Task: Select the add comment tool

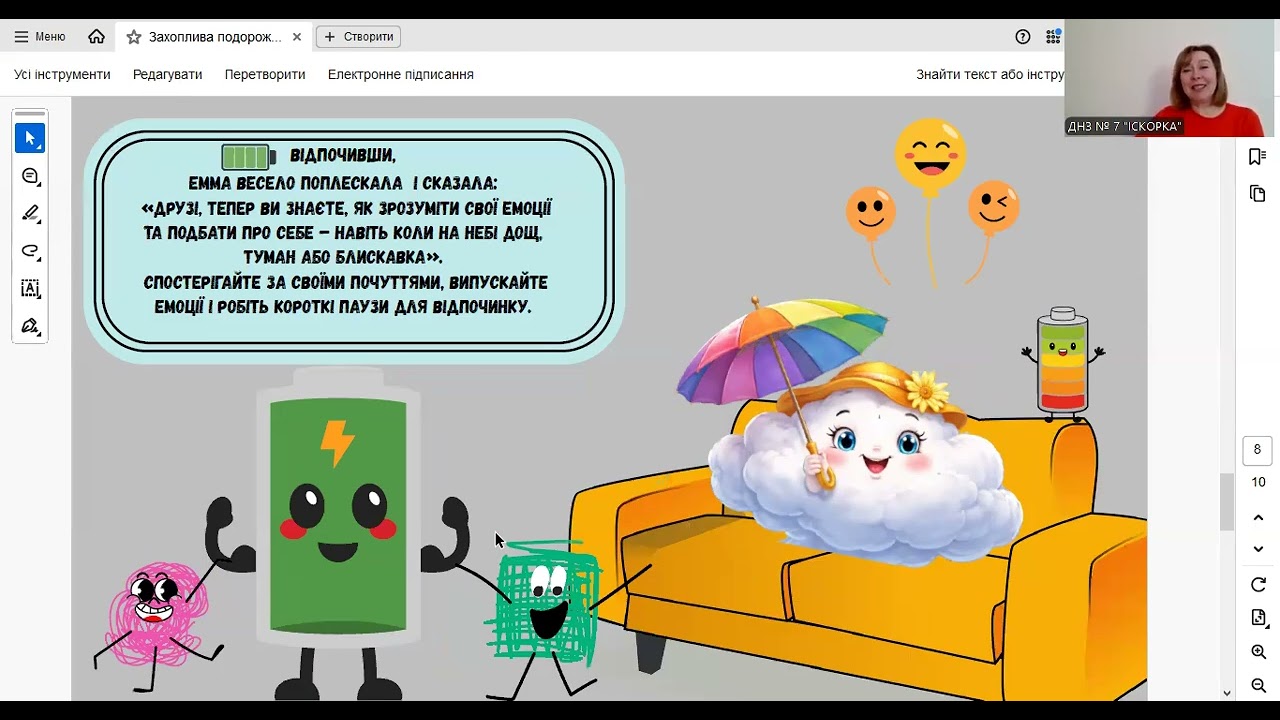Action: pyautogui.click(x=30, y=176)
